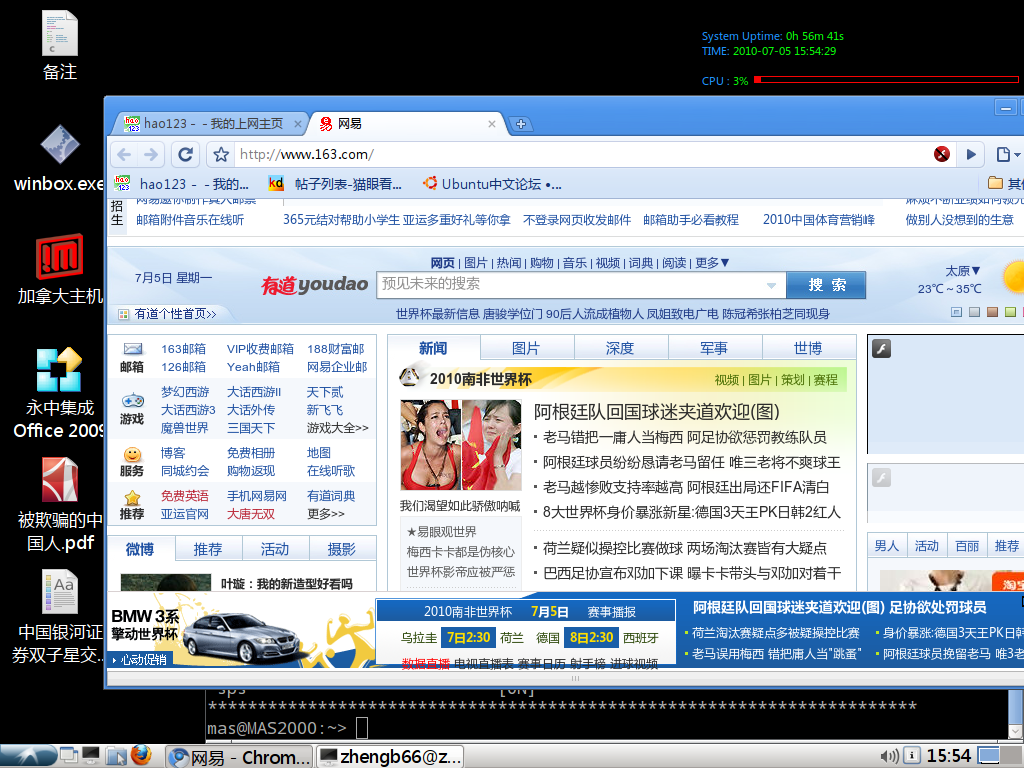Open a new tab with the plus button
The image size is (1024, 768).
pos(520,124)
